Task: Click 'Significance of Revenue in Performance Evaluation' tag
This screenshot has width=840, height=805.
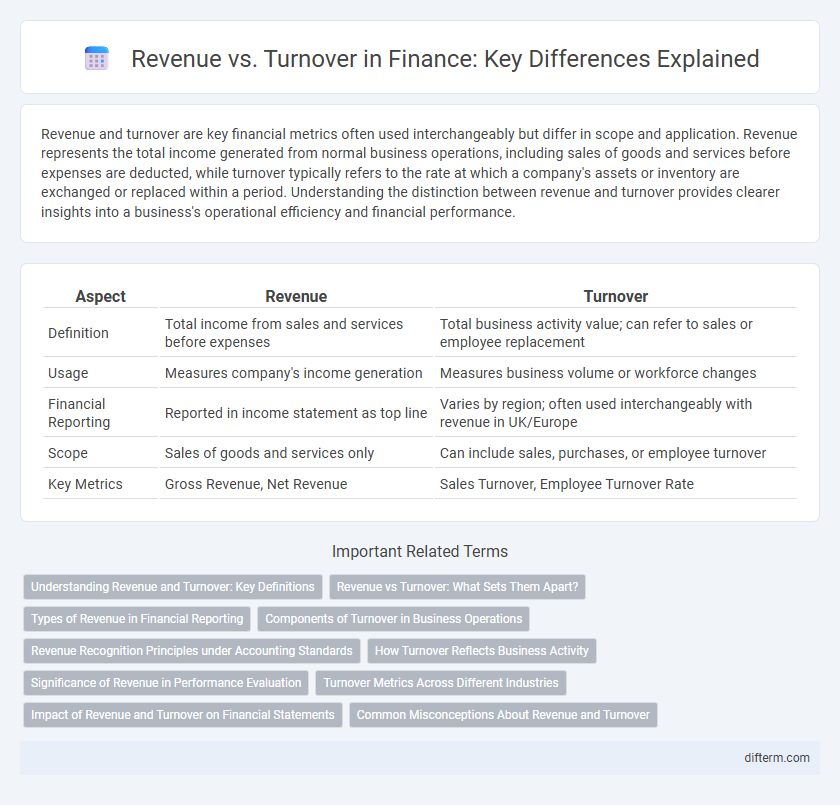Action: tap(166, 683)
